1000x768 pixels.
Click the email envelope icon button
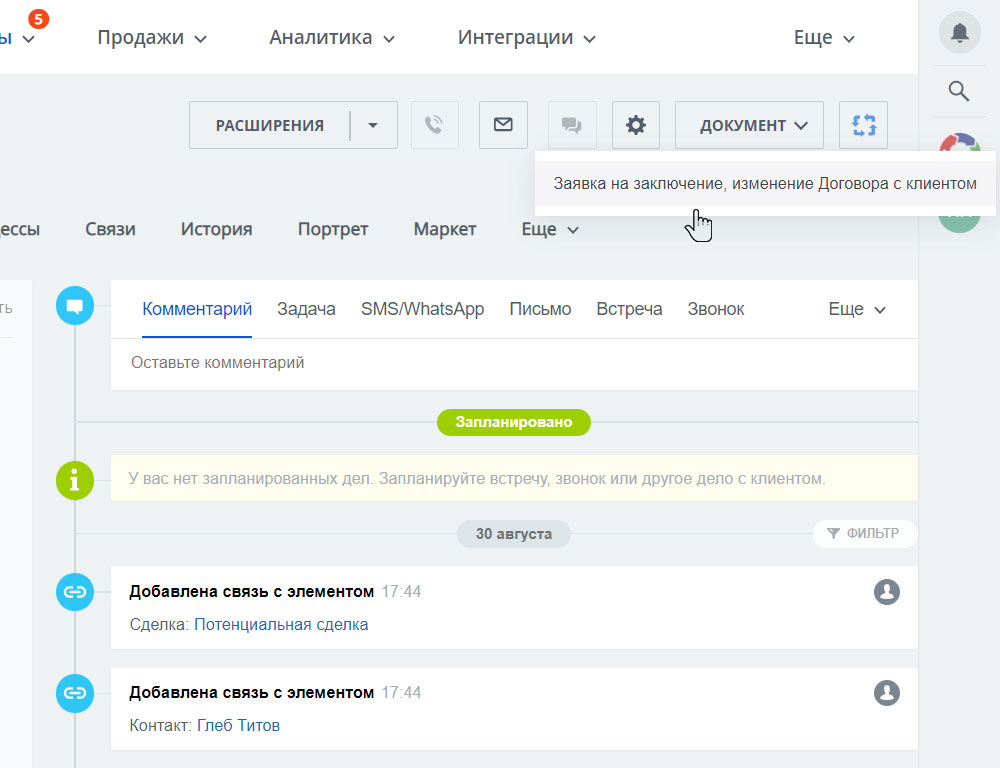pyautogui.click(x=503, y=125)
